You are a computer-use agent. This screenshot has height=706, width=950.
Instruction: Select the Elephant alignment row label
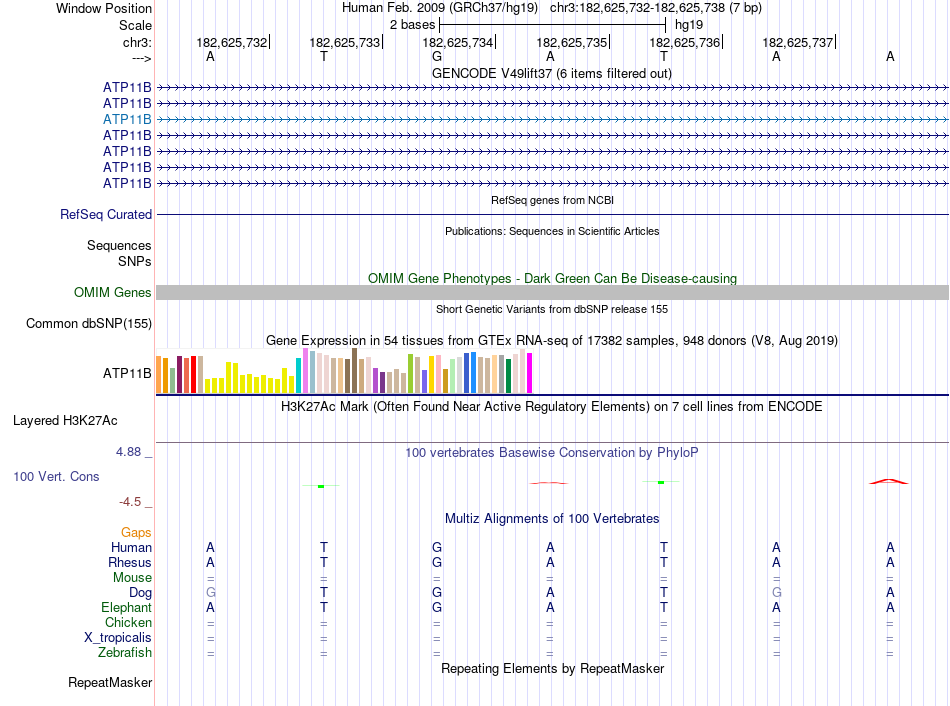tap(126, 607)
